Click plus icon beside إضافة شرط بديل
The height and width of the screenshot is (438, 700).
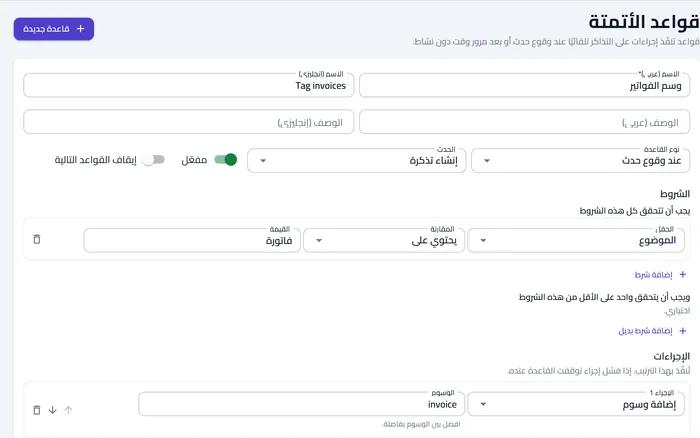pyautogui.click(x=683, y=331)
